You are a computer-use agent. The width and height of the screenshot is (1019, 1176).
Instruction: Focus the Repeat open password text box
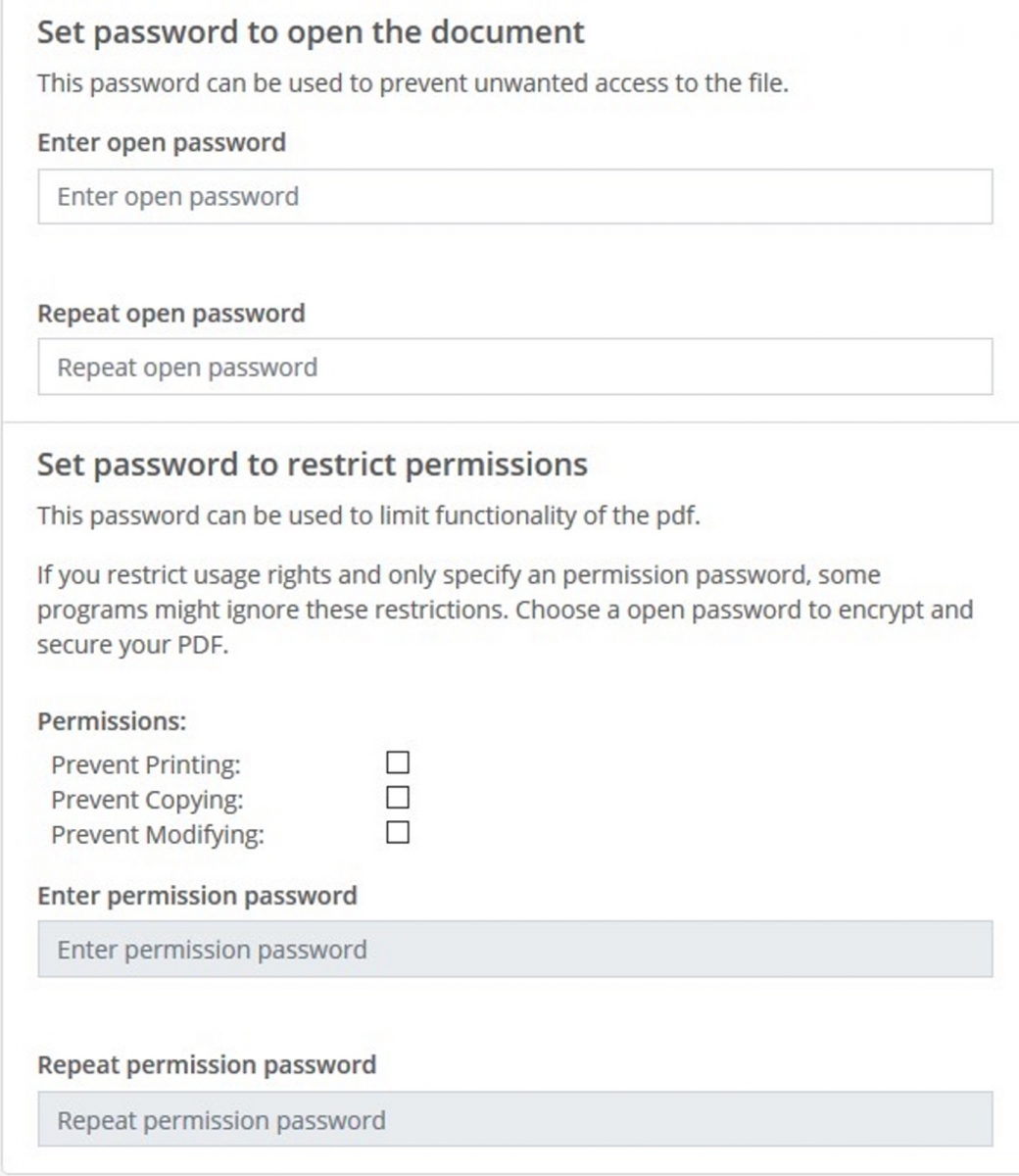(514, 367)
